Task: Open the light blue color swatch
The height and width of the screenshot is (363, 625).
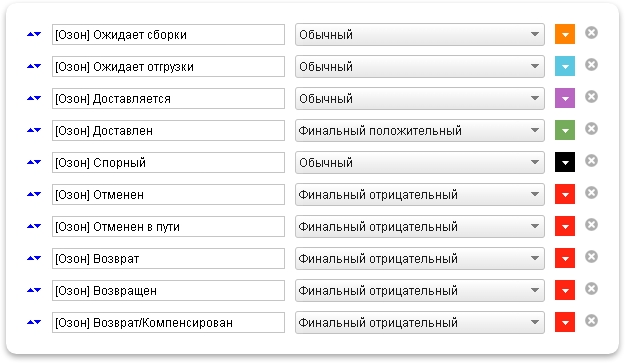Action: [565, 66]
